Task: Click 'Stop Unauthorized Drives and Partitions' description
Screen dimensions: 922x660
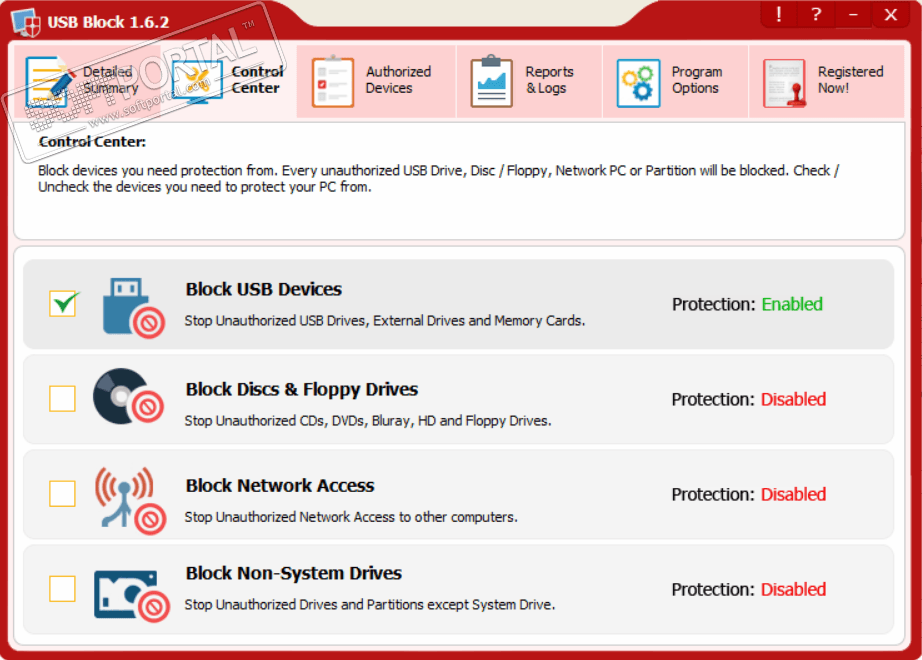Action: pyautogui.click(x=370, y=605)
